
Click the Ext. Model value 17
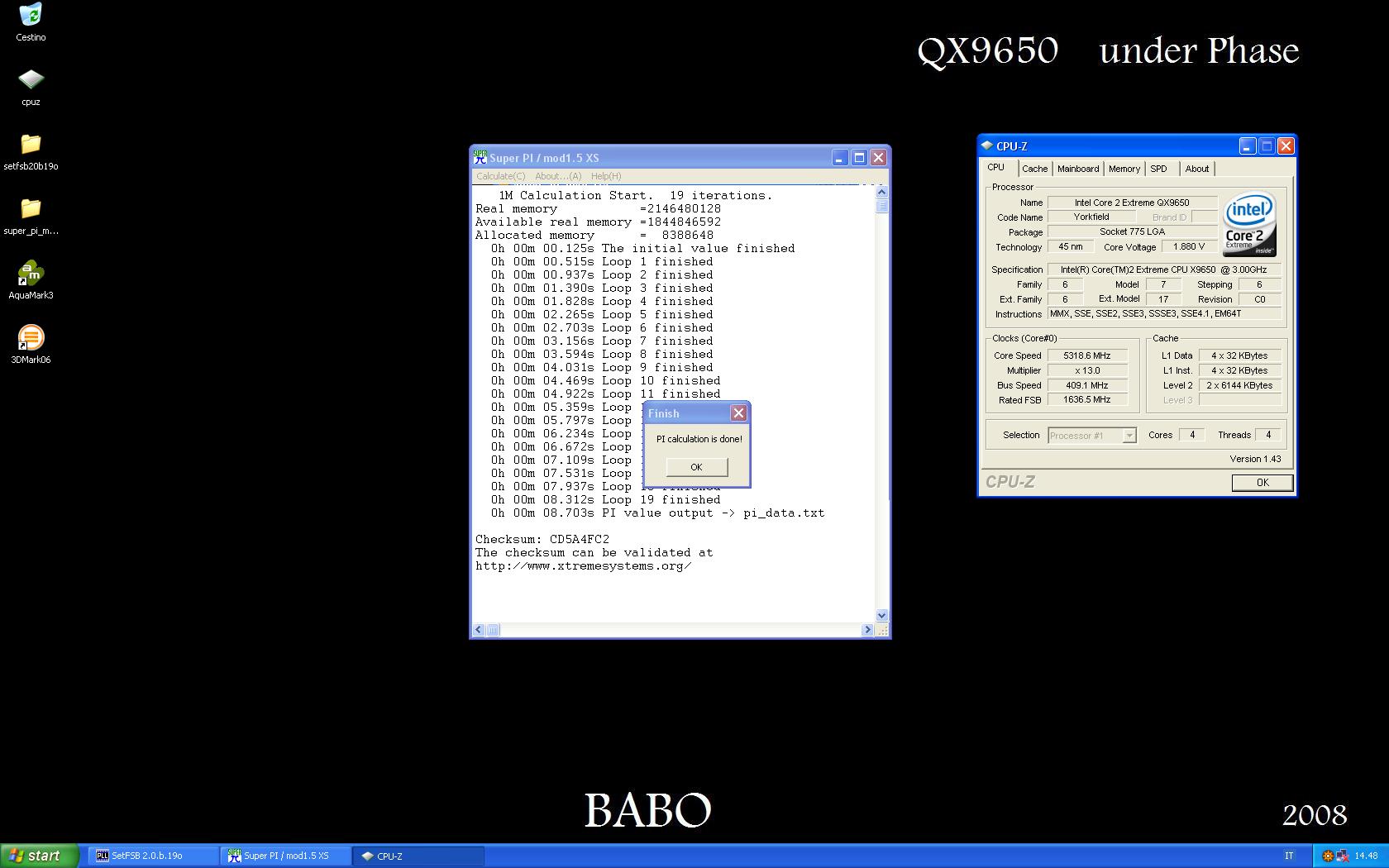pos(1163,299)
